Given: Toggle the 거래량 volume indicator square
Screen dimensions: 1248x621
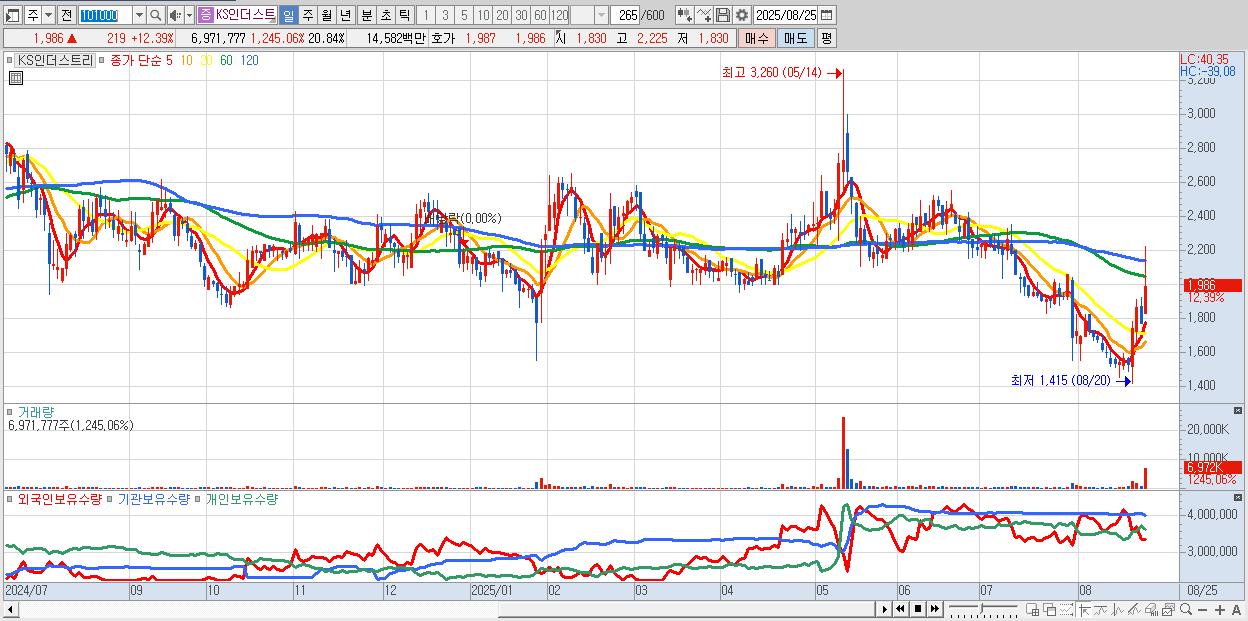Looking at the screenshot, I should point(9,411).
